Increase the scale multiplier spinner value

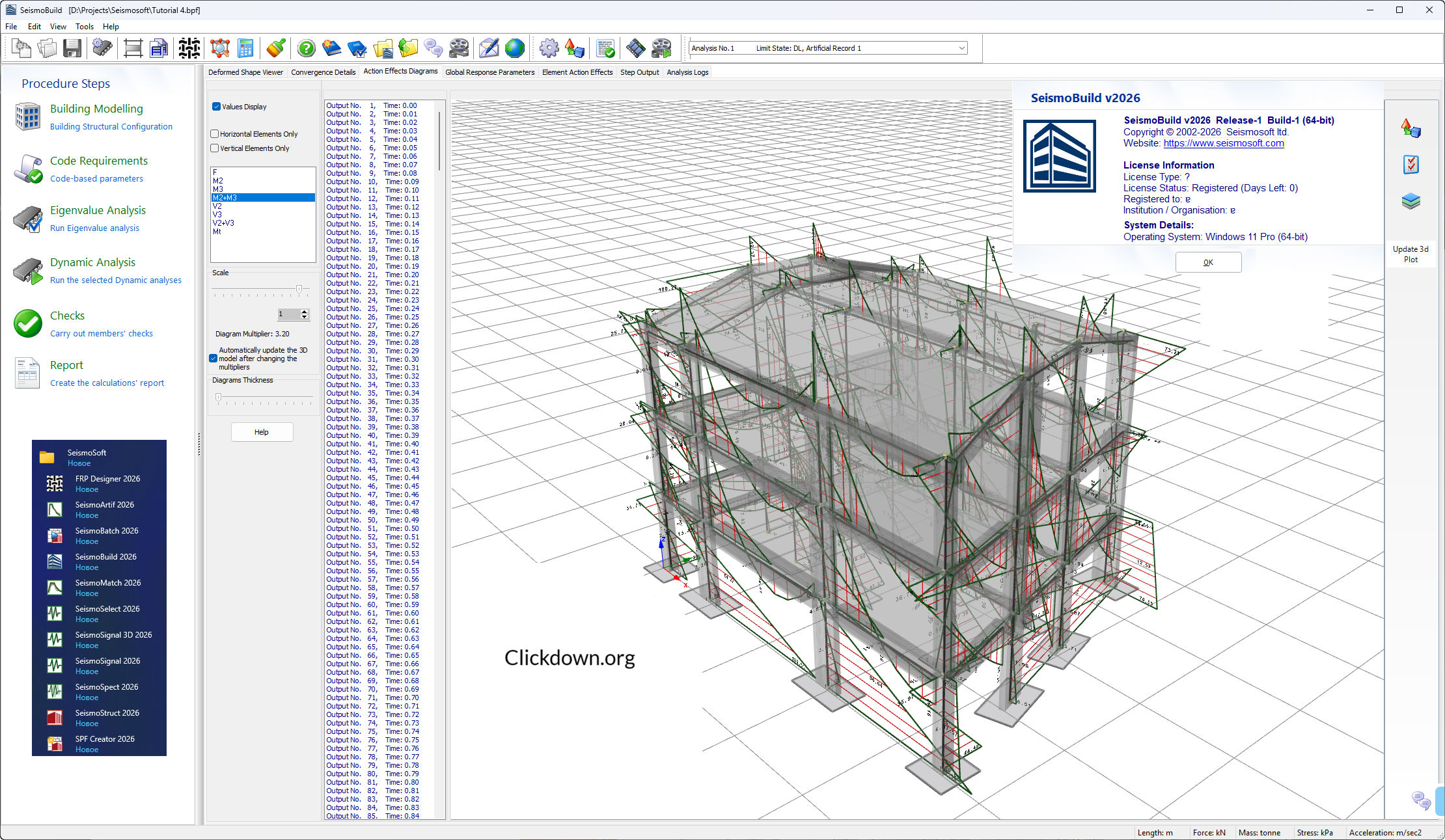pyautogui.click(x=304, y=312)
